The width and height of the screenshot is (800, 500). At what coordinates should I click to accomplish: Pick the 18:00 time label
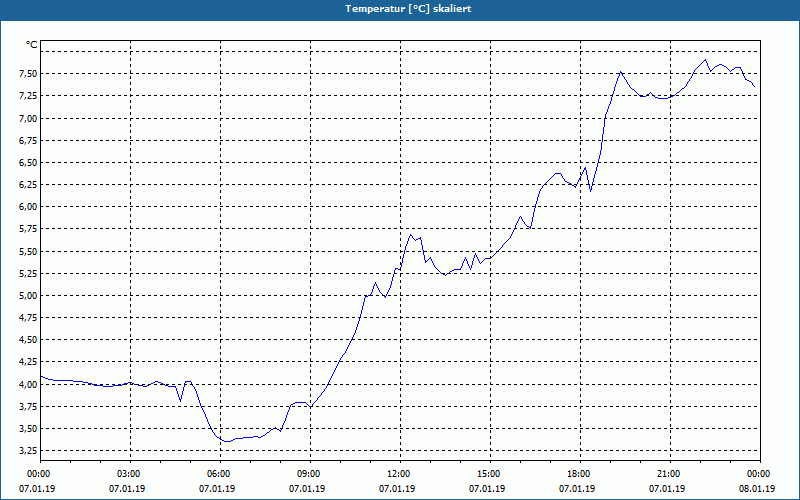click(x=581, y=474)
